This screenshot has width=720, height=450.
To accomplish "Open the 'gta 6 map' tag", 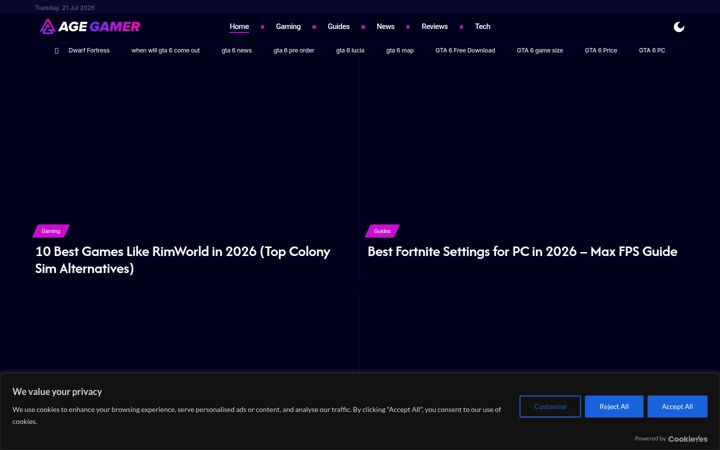I will (400, 51).
